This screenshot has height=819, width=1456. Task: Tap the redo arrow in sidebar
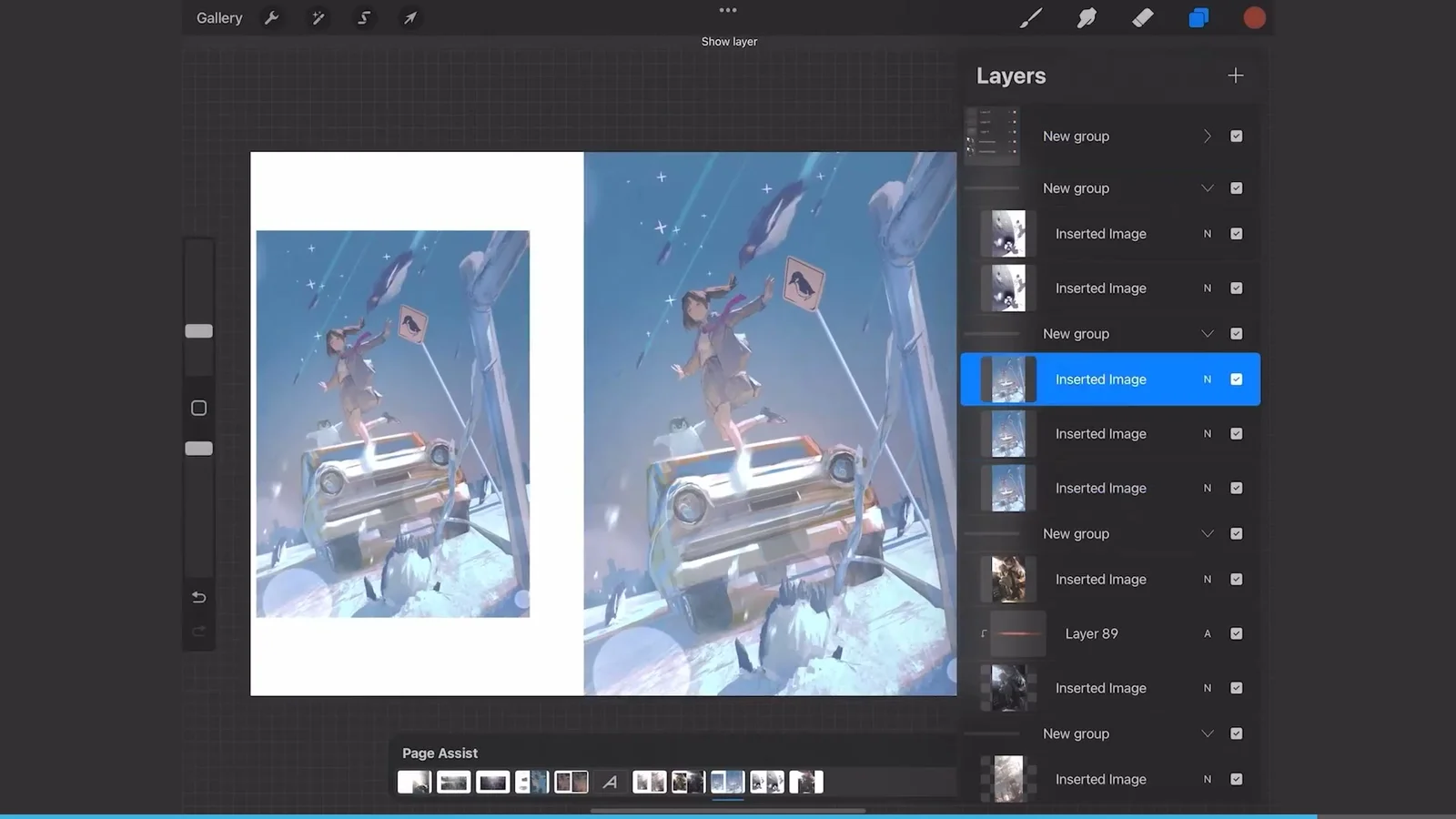[x=199, y=631]
